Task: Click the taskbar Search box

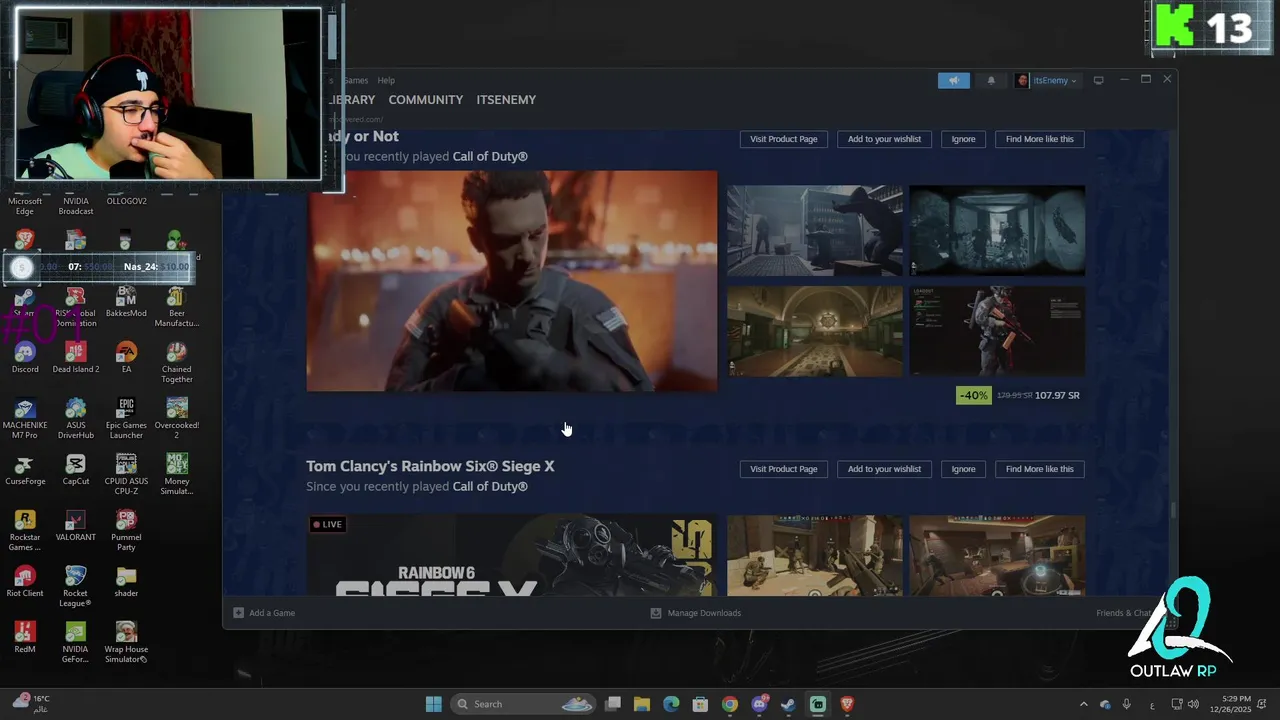Action: pos(525,704)
